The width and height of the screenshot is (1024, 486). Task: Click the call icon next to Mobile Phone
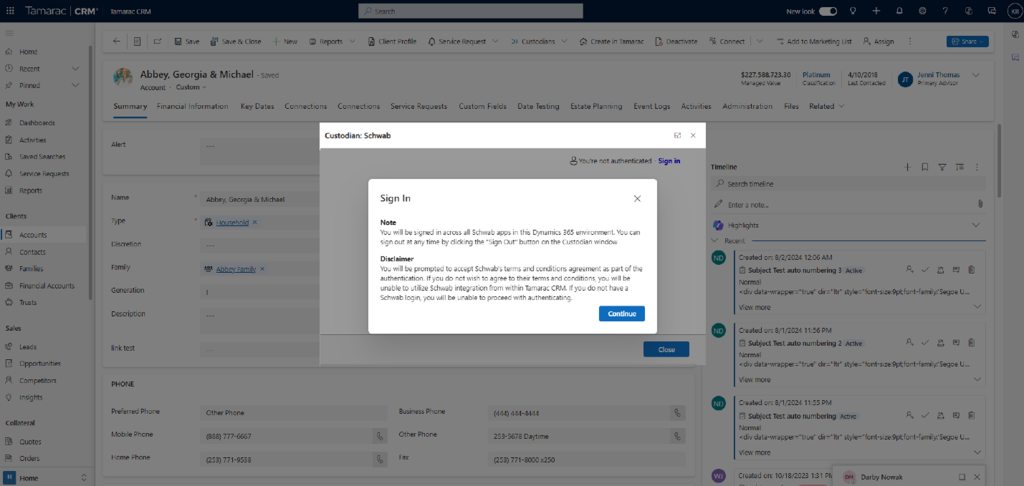pyautogui.click(x=379, y=436)
